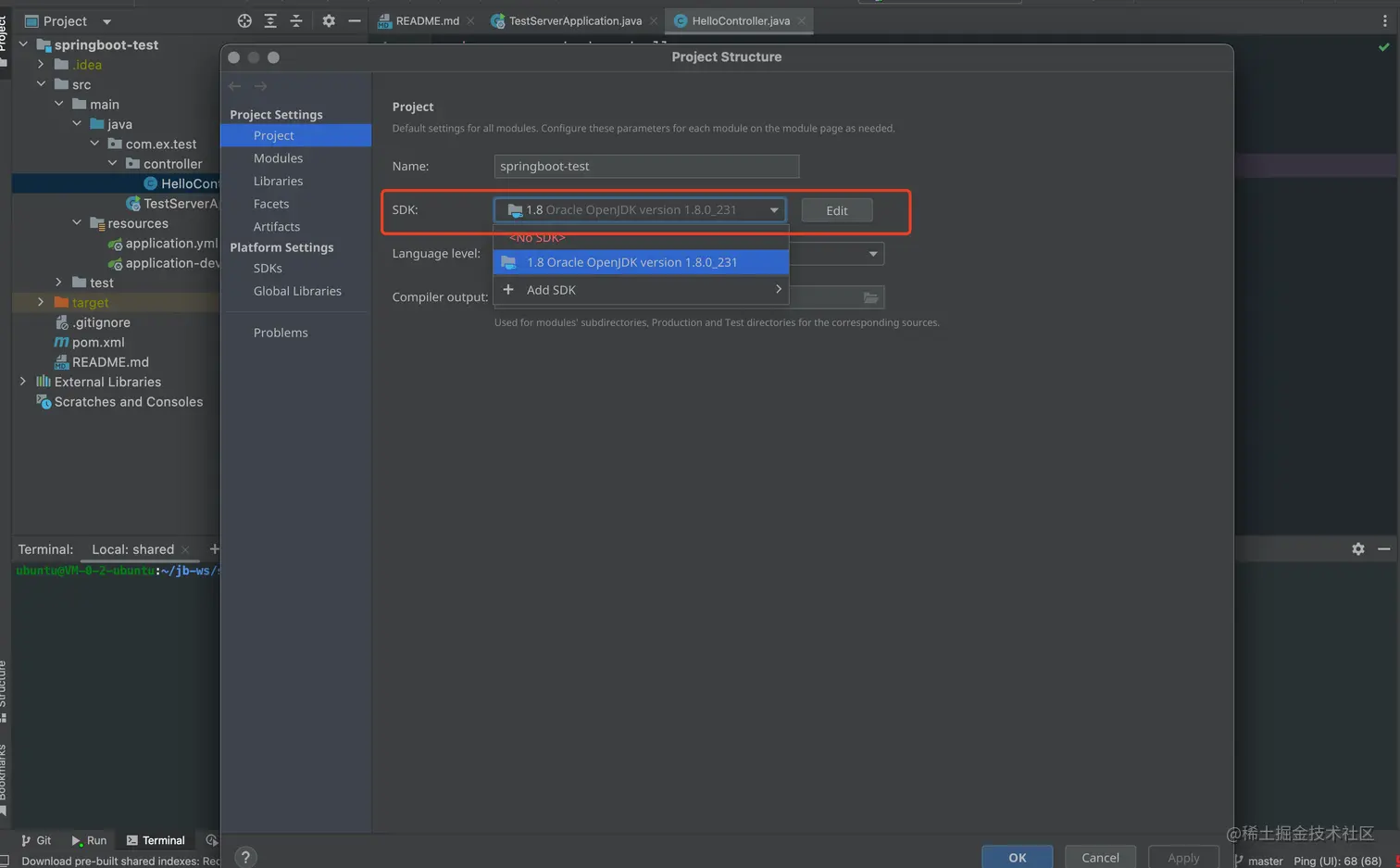Expand the target folder
Viewport: 1400px width, 868px height.
coord(41,302)
